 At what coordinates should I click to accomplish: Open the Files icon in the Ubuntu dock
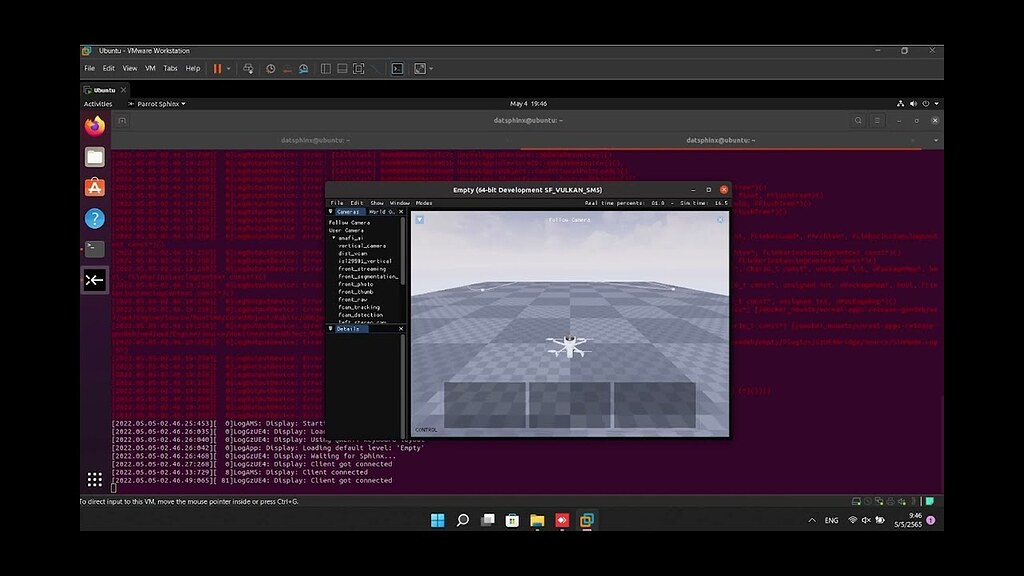pyautogui.click(x=95, y=157)
